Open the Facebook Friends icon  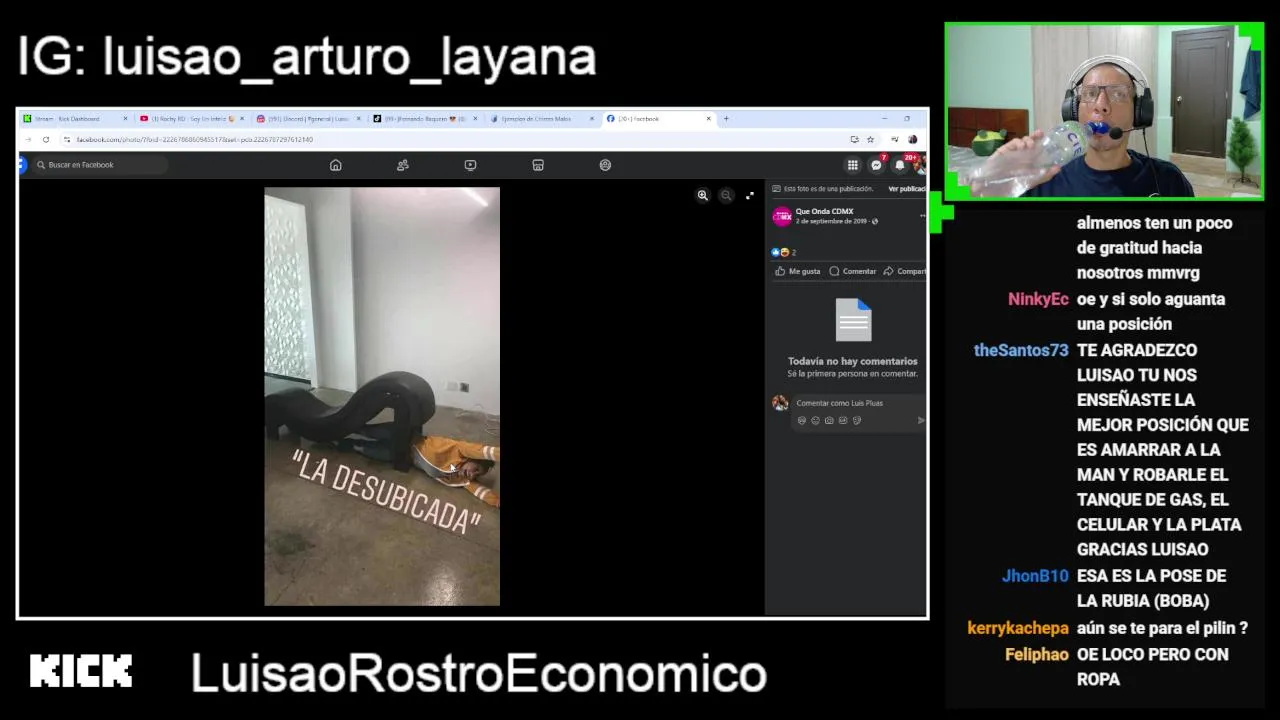point(403,165)
